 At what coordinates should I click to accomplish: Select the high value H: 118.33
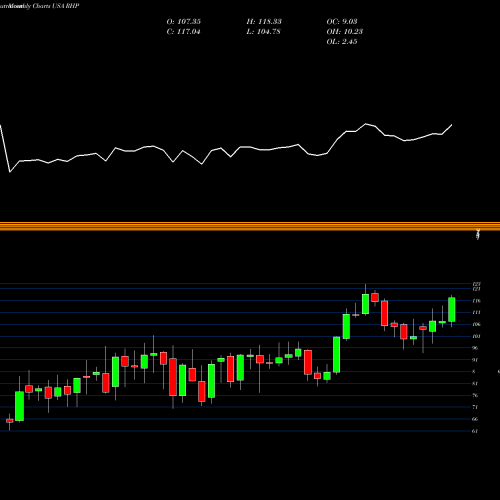tap(264, 22)
